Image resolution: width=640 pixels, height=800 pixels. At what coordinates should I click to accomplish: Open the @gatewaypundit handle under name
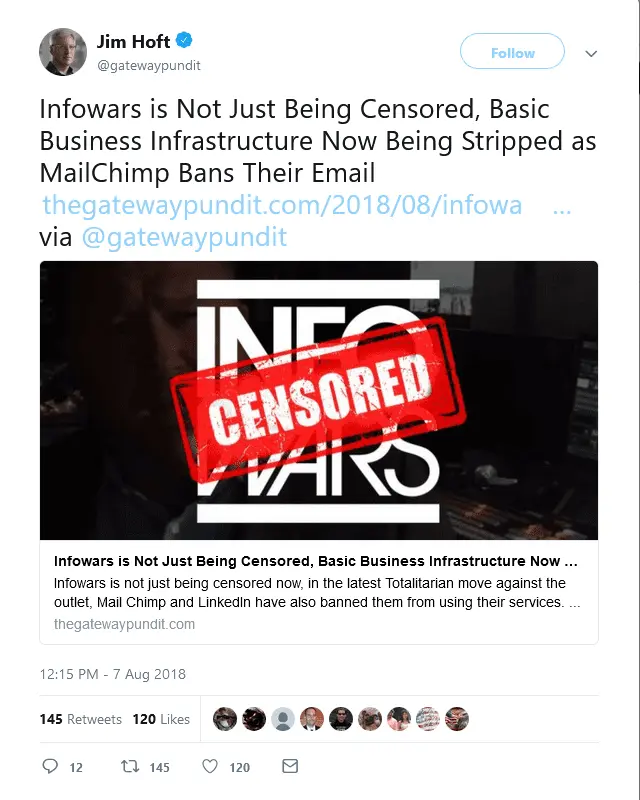tap(149, 65)
